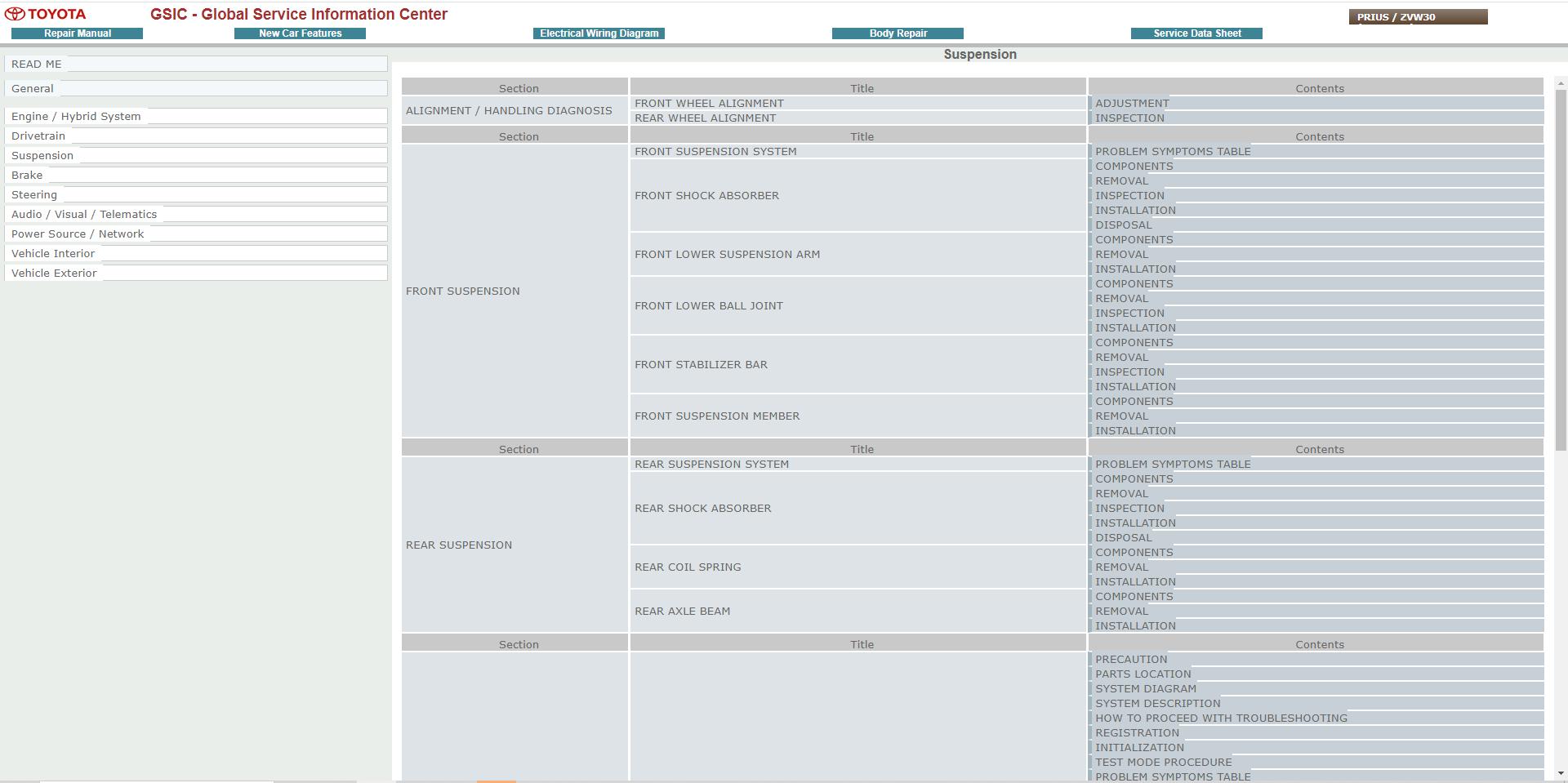Open Rear Shock Absorber INSPECTION

point(1129,508)
